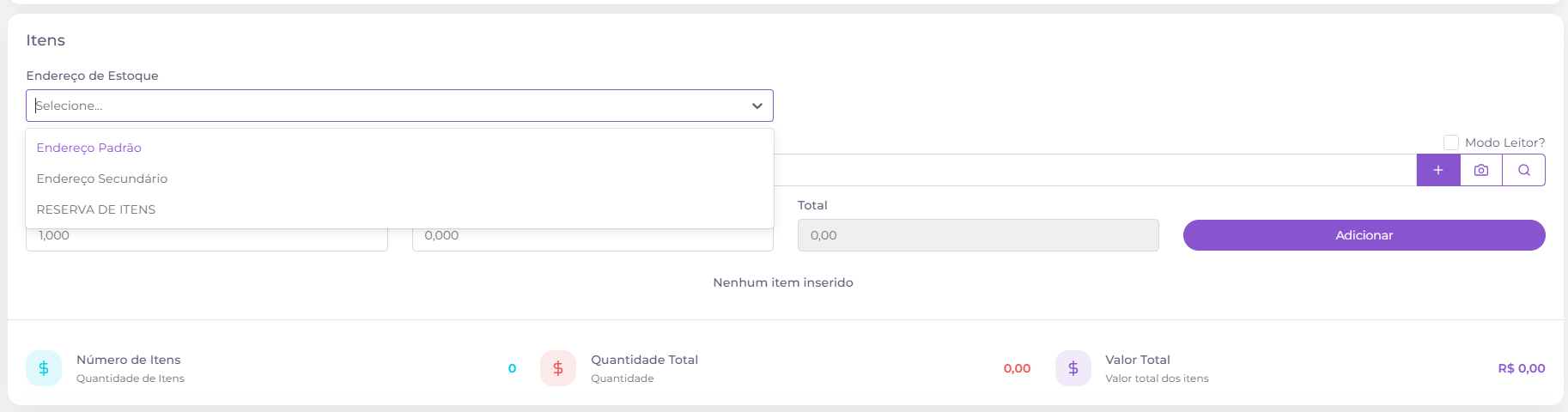Click the disabled Total field

[x=978, y=235]
